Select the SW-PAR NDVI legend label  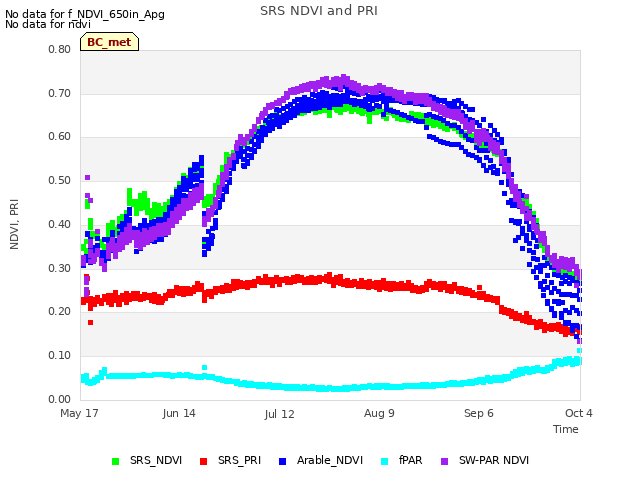point(494,460)
